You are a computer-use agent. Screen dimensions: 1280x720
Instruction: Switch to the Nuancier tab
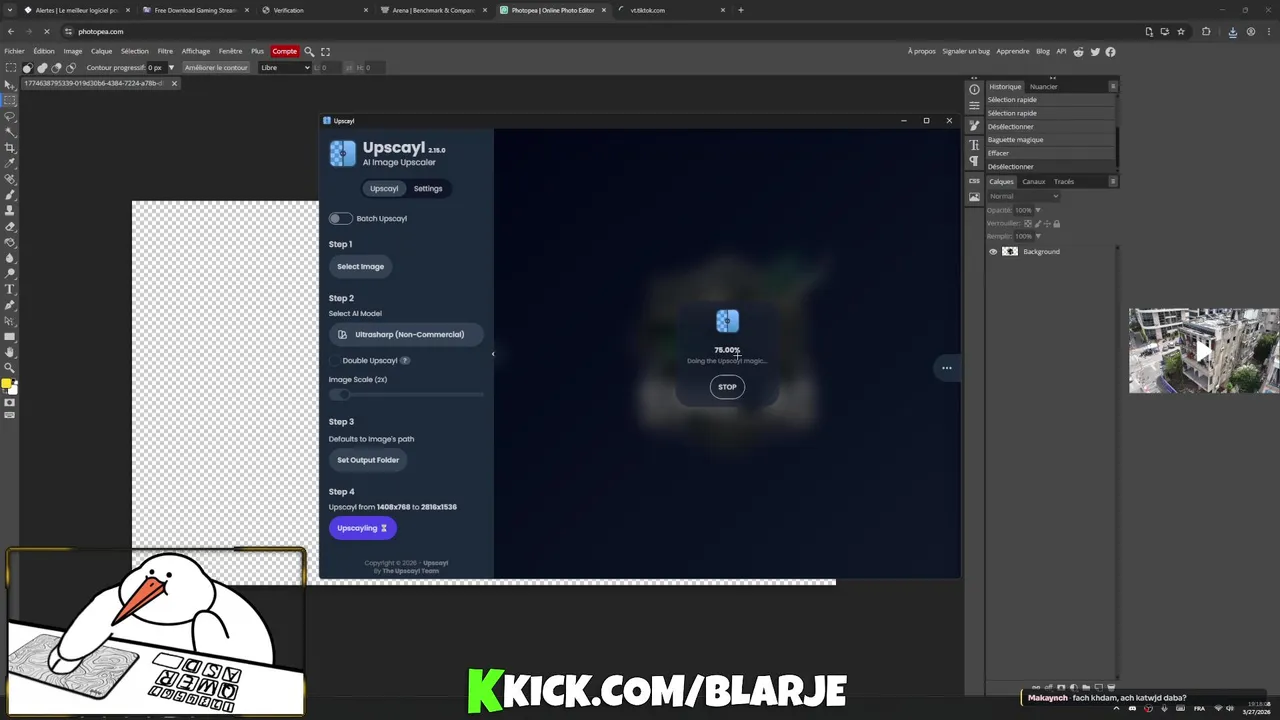(x=1043, y=86)
